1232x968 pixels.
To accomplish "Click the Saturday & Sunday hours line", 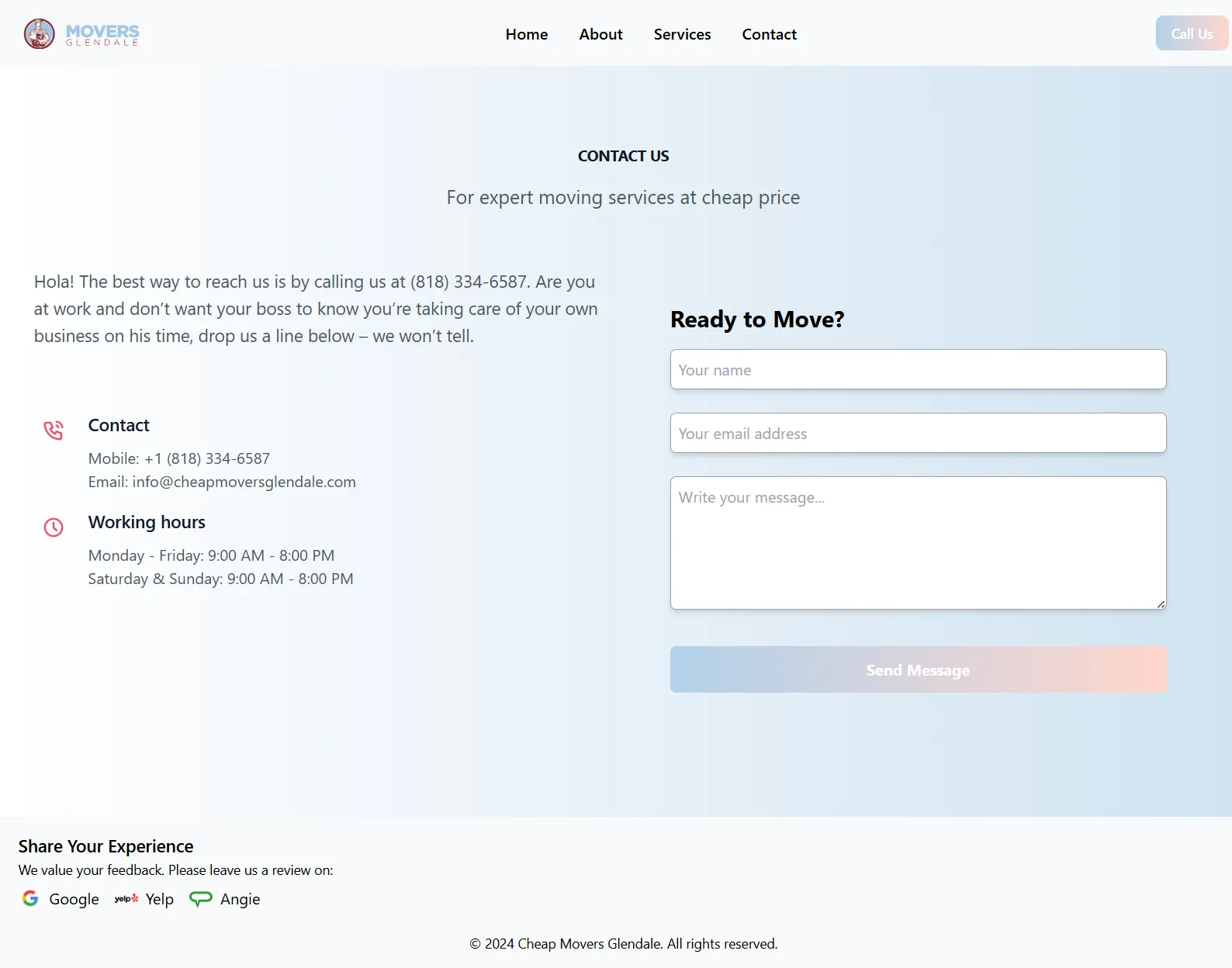I will click(220, 579).
